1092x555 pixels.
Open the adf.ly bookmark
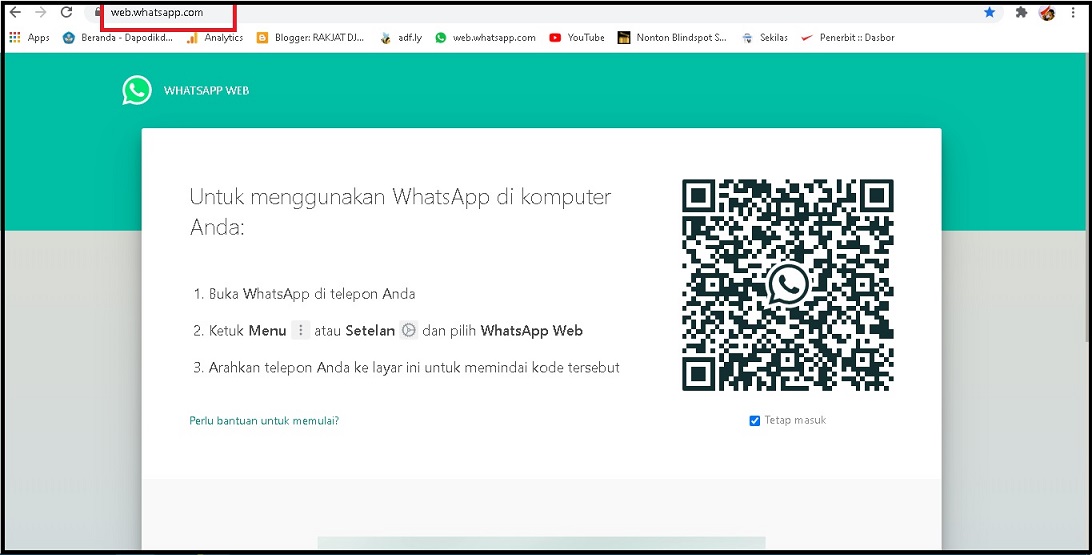[x=401, y=38]
